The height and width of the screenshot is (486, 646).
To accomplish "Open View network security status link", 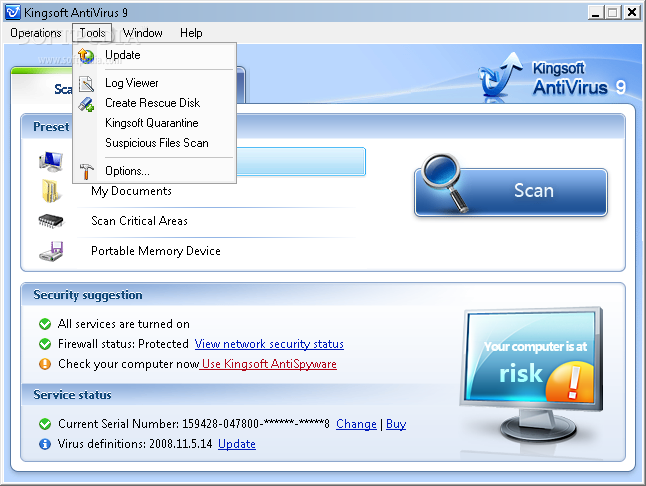I will pyautogui.click(x=269, y=344).
